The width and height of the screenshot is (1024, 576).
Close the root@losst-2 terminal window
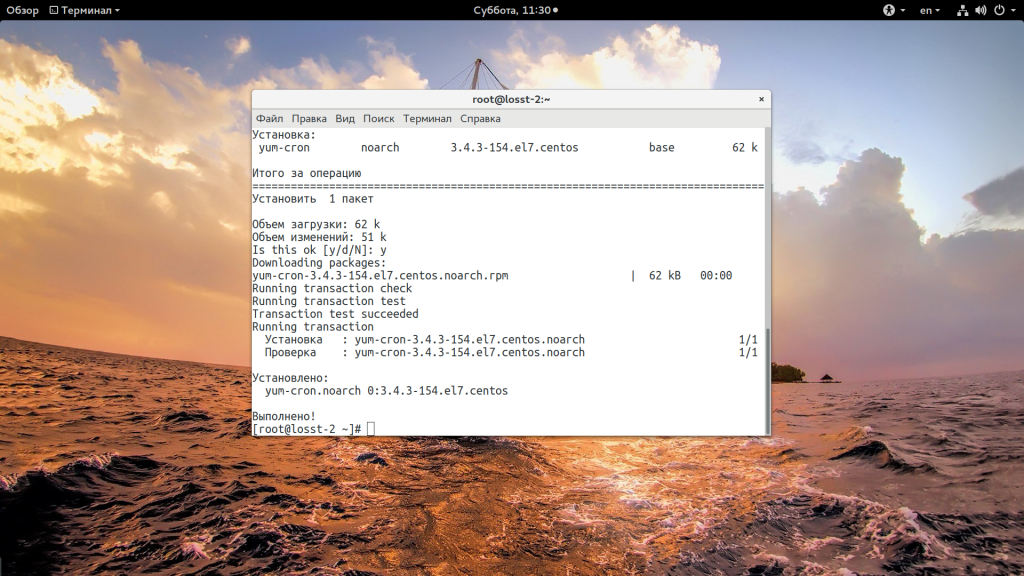point(761,99)
